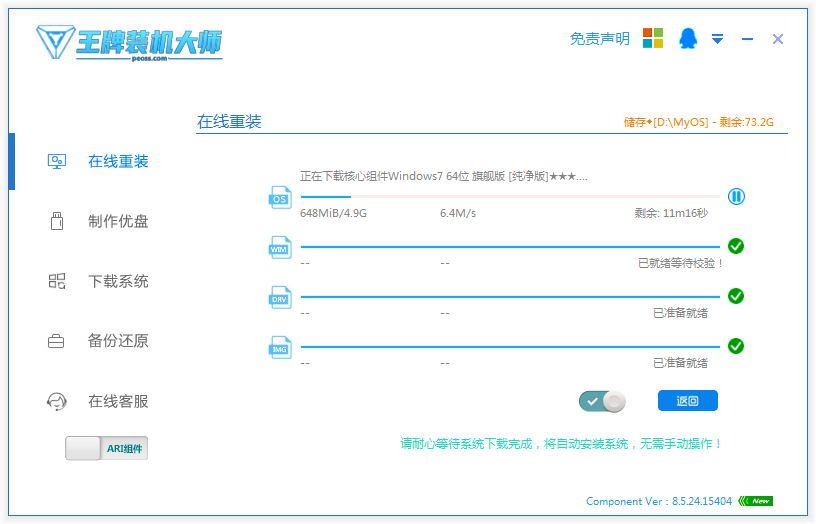Click the 已就绪等待校验！ status text
The height and width of the screenshot is (524, 816).
(x=681, y=263)
